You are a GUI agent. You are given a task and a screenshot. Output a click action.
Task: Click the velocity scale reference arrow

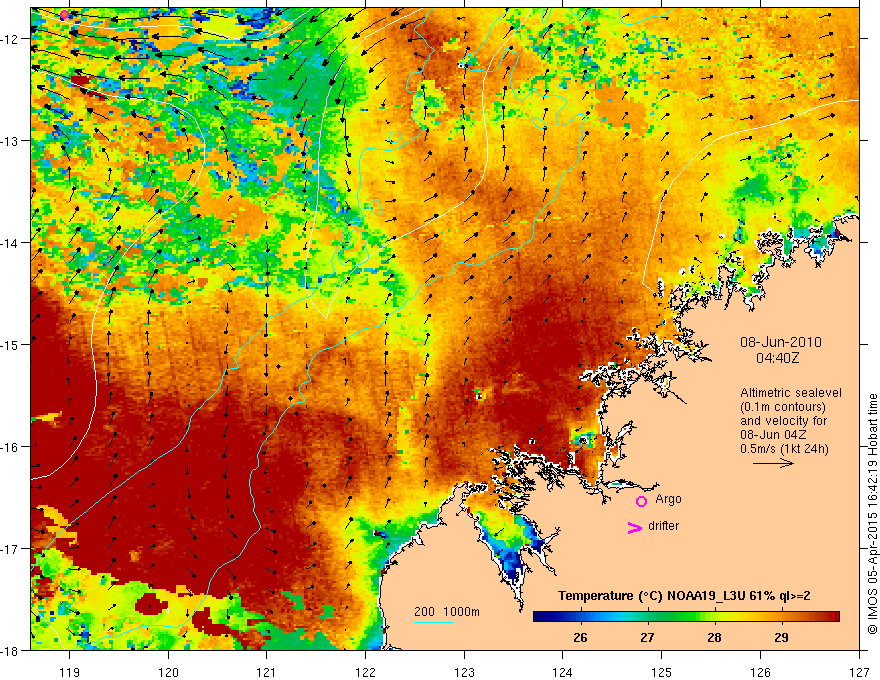pyautogui.click(x=773, y=463)
